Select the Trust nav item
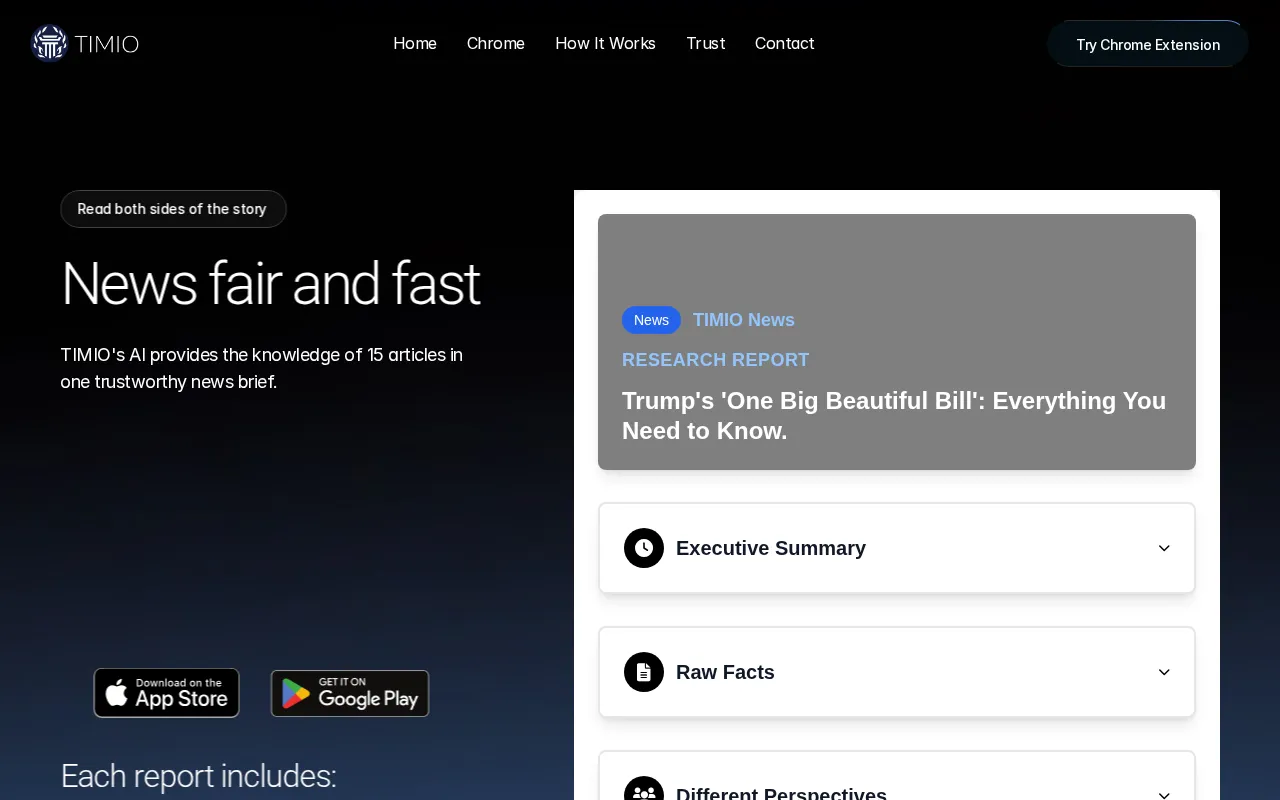 706,43
